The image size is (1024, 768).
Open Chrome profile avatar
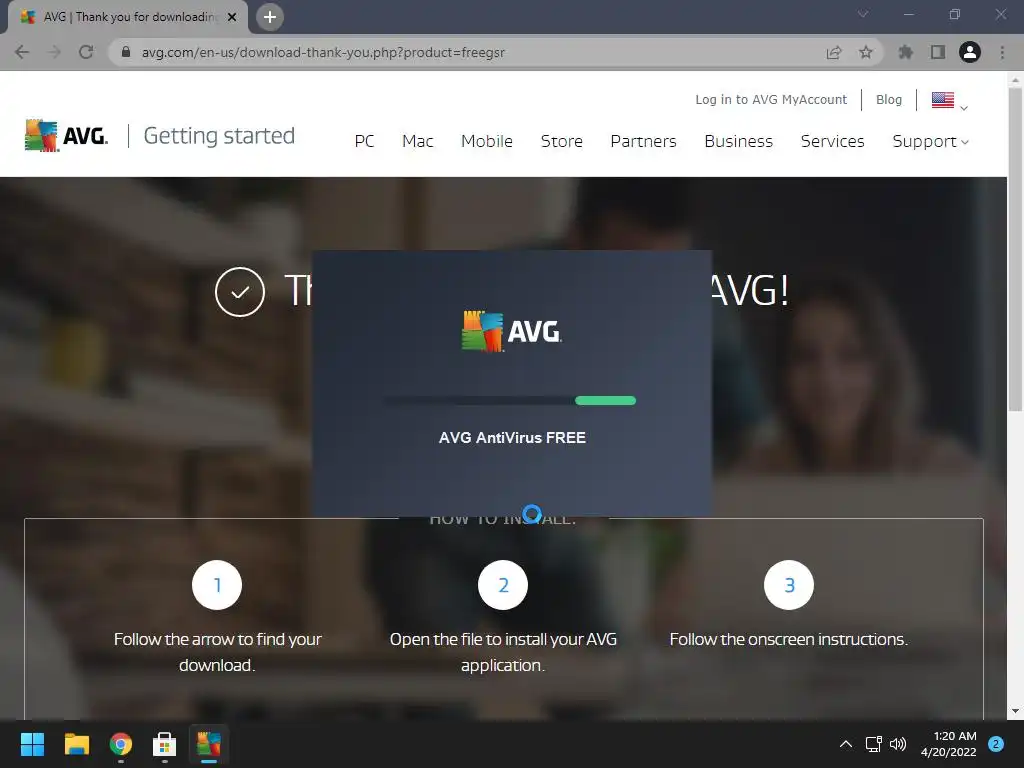pyautogui.click(x=970, y=52)
